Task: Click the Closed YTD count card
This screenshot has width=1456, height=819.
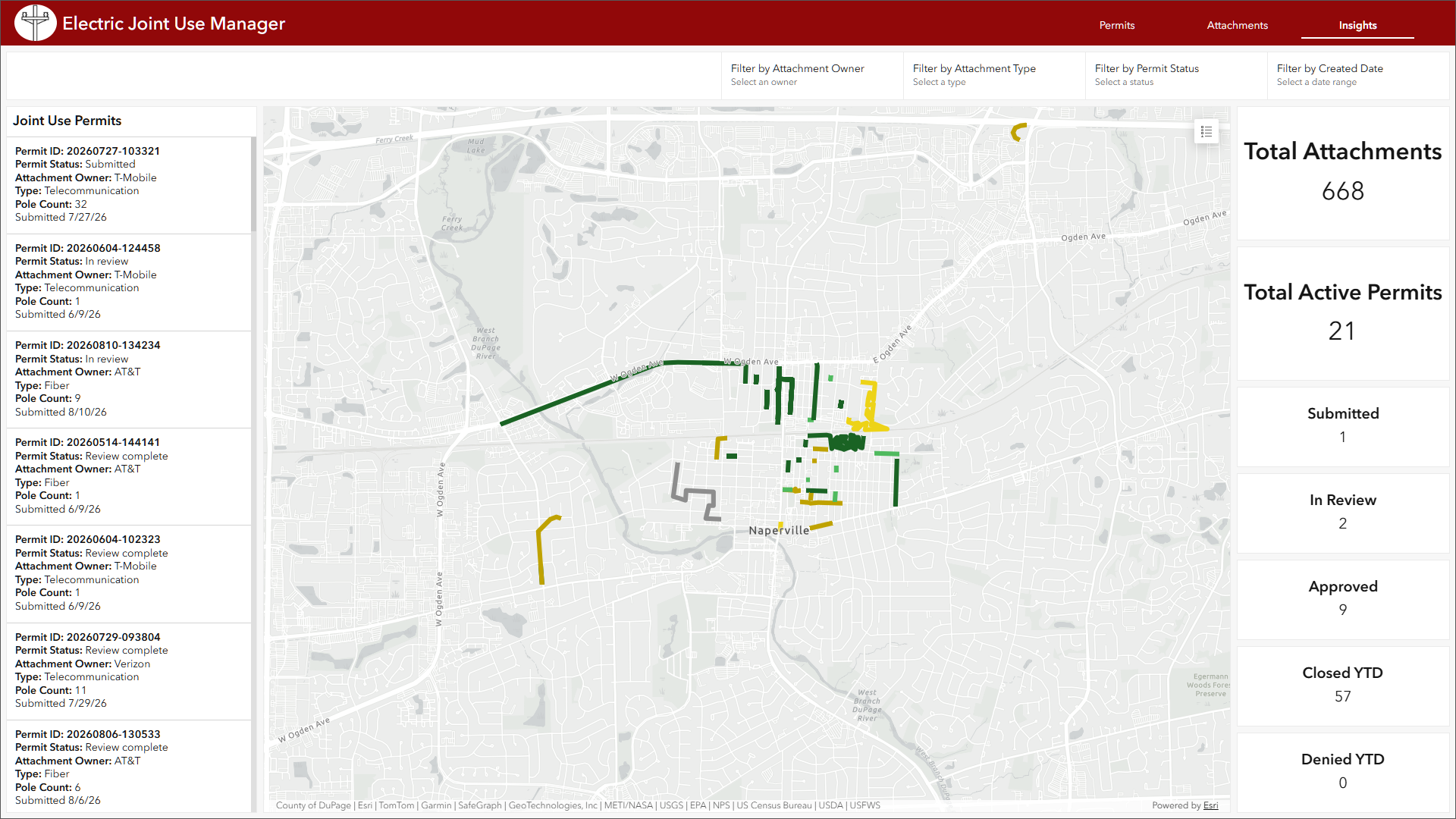Action: click(x=1343, y=686)
